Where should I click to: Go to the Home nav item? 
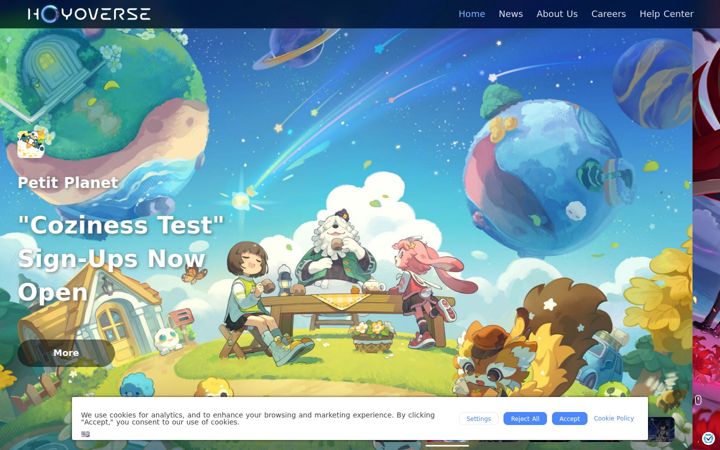[x=472, y=14]
